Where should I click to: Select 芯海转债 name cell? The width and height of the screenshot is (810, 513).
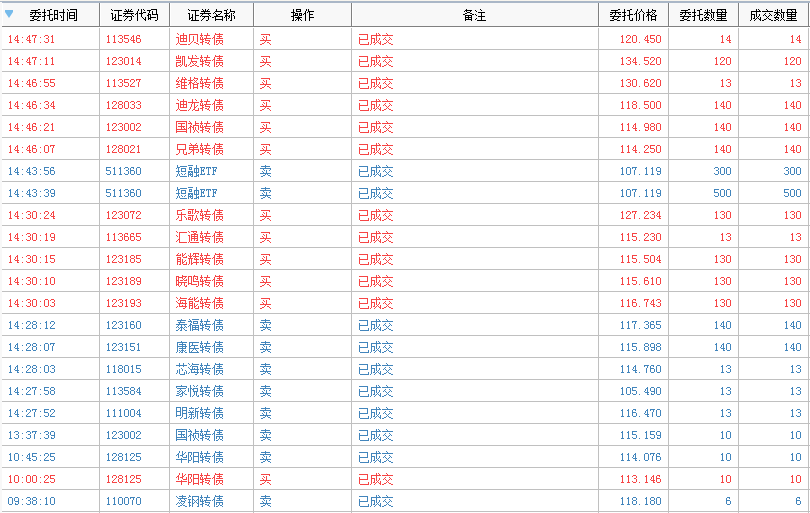pyautogui.click(x=199, y=369)
